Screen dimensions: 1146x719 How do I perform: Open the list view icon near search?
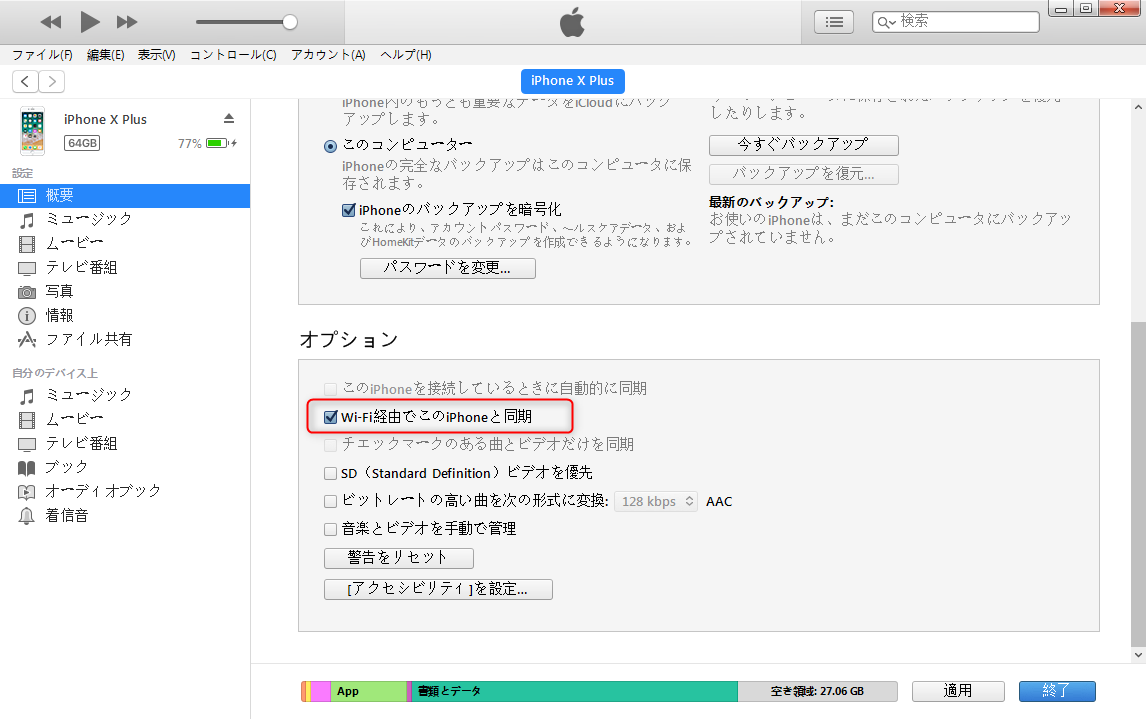pyautogui.click(x=834, y=22)
